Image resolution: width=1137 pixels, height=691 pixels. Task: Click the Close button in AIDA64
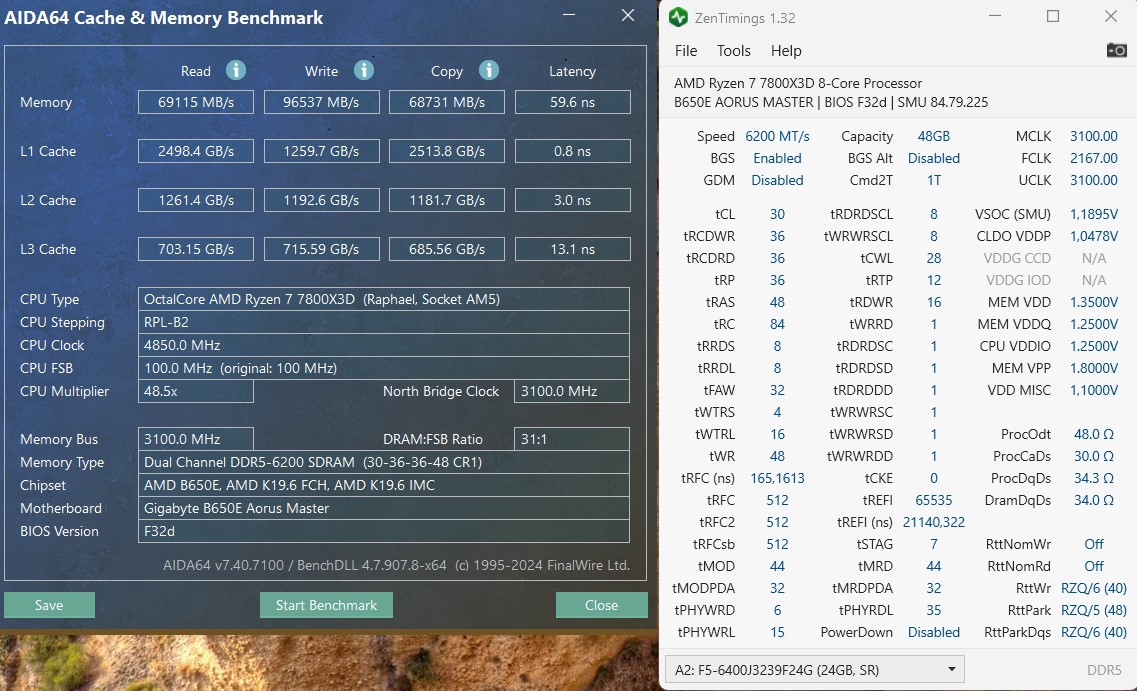601,605
